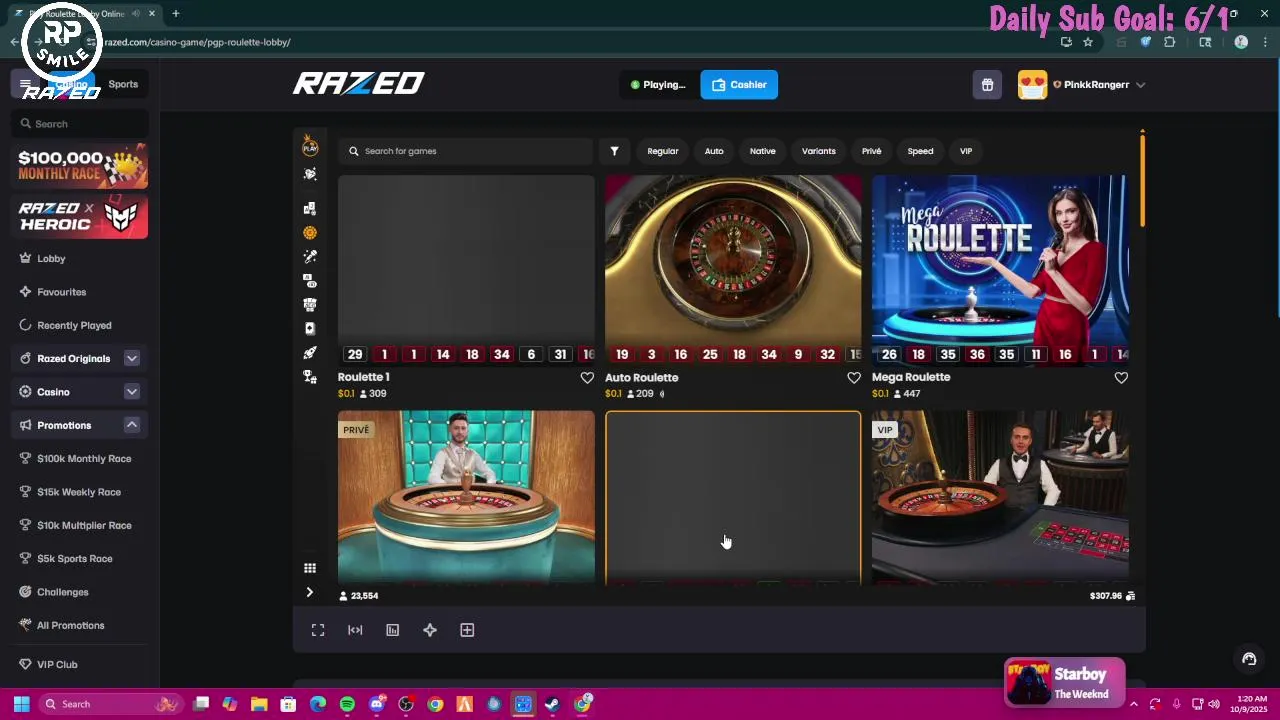Open Steam from the taskbar
Image resolution: width=1280 pixels, height=720 pixels.
tap(552, 704)
